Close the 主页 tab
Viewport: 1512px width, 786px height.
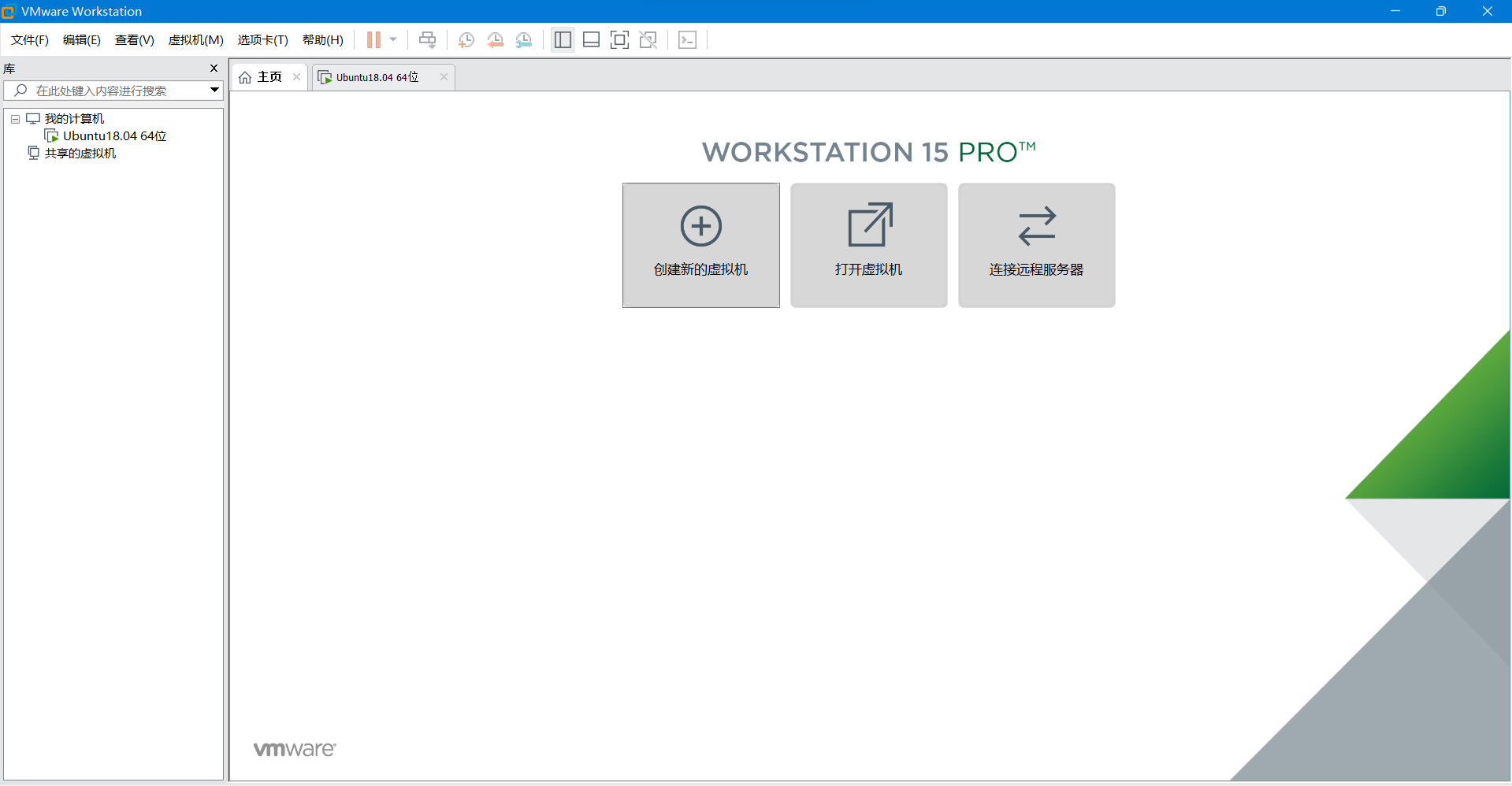[x=296, y=77]
